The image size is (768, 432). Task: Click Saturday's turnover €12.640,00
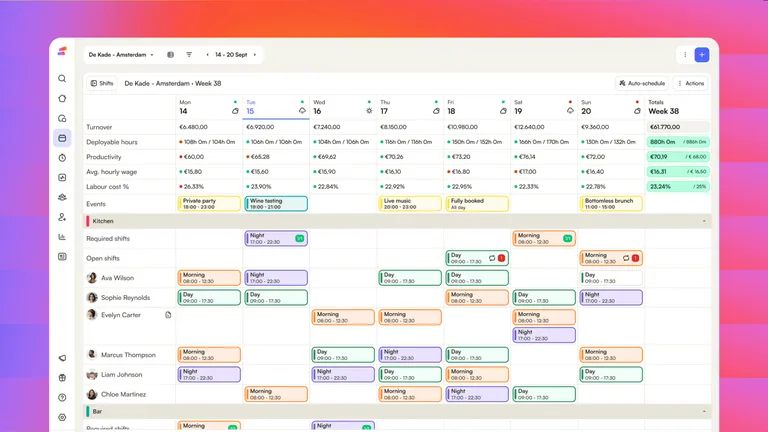(x=529, y=127)
